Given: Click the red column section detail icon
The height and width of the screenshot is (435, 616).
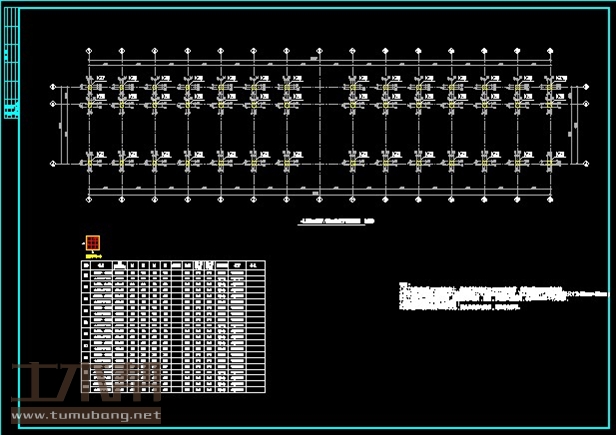Looking at the screenshot, I should (92, 243).
